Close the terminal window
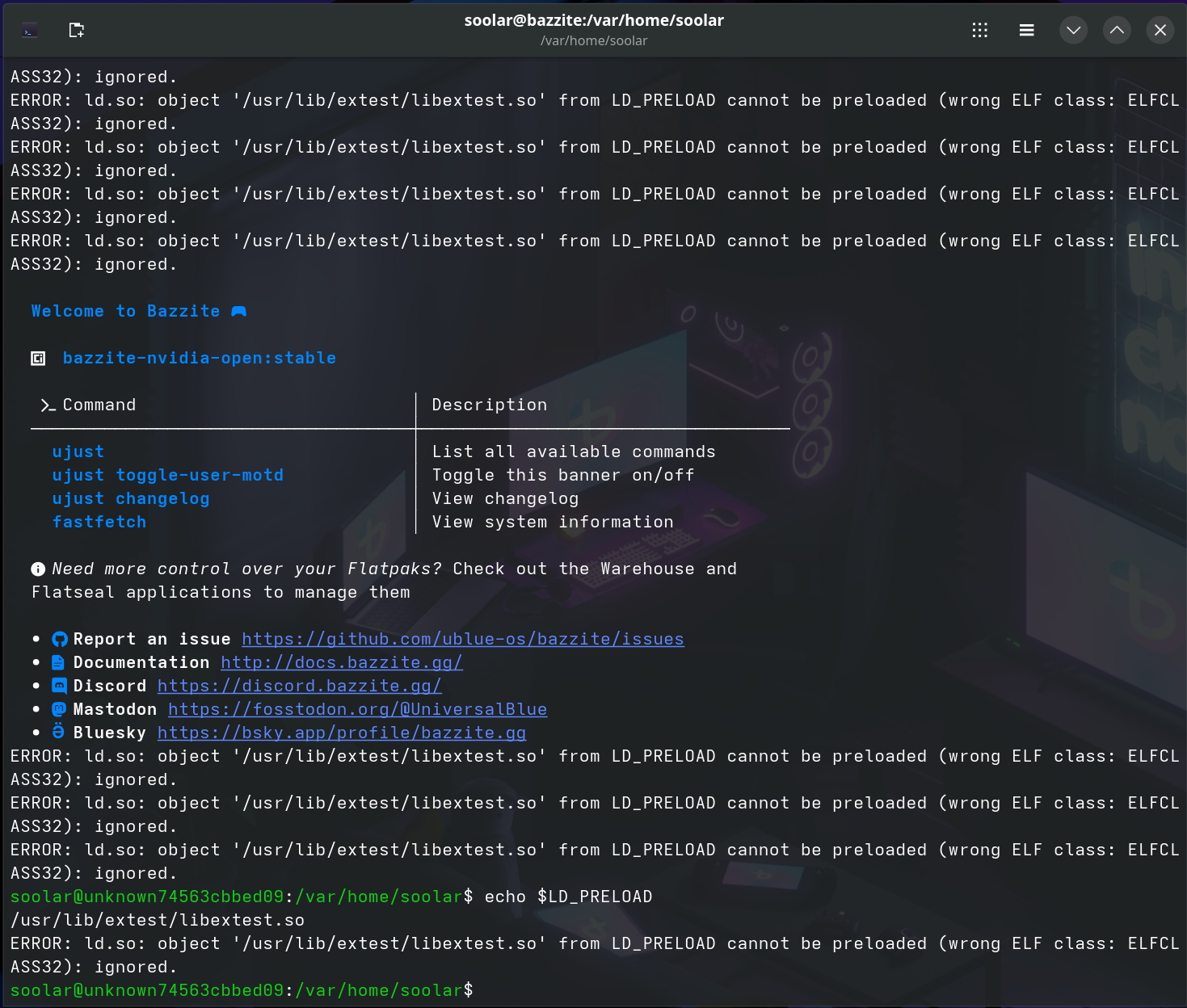Screen dimensions: 1187x1008 tap(1160, 31)
